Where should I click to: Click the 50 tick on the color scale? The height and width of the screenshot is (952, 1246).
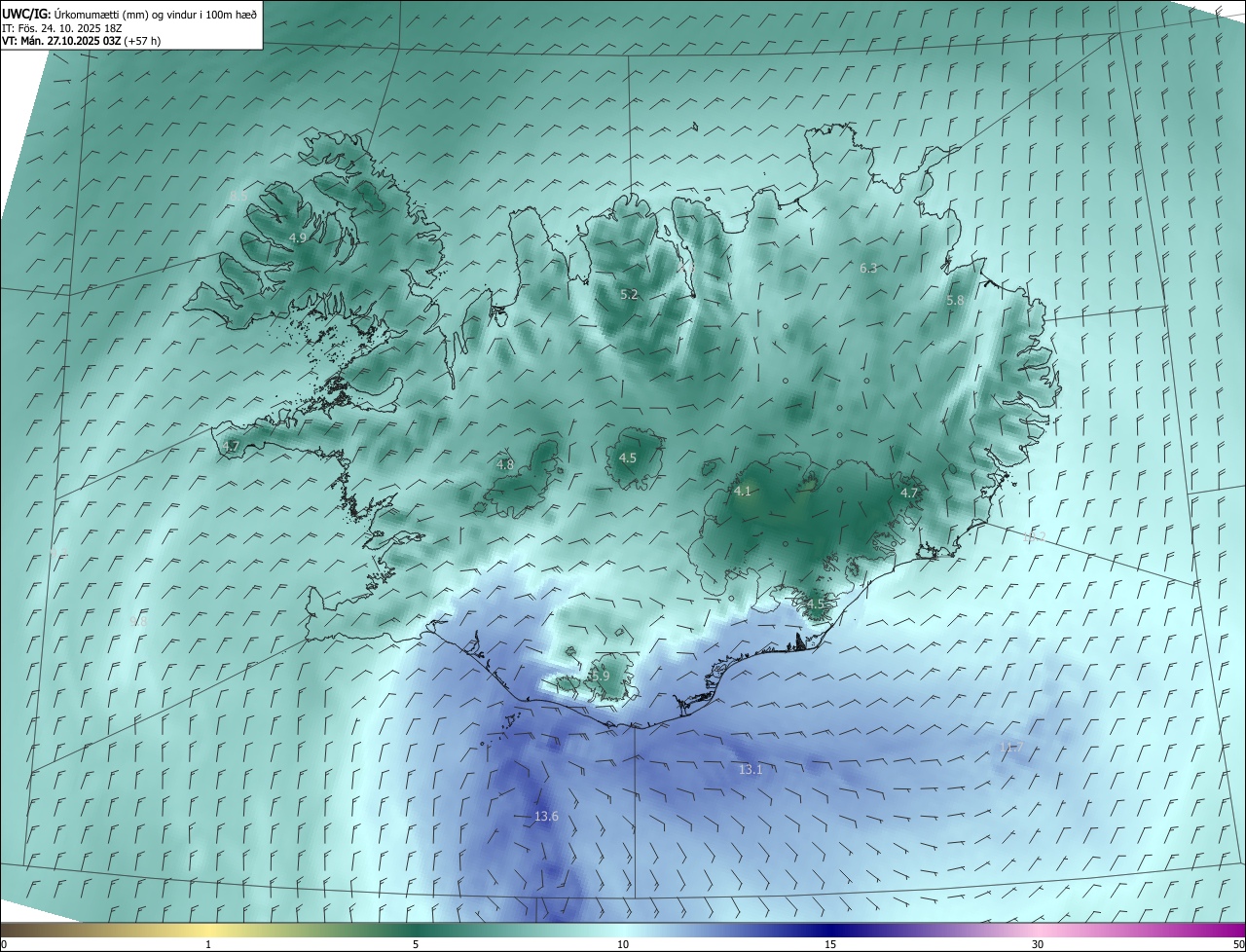tap(1238, 944)
